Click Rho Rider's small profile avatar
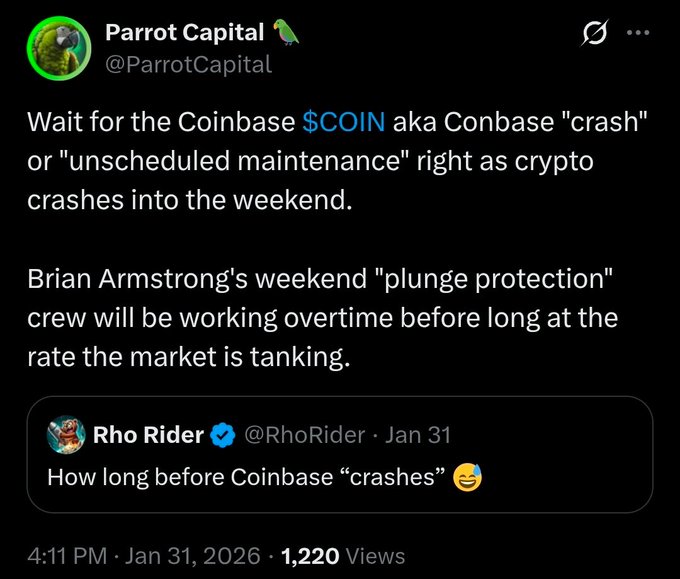 pos(65,435)
